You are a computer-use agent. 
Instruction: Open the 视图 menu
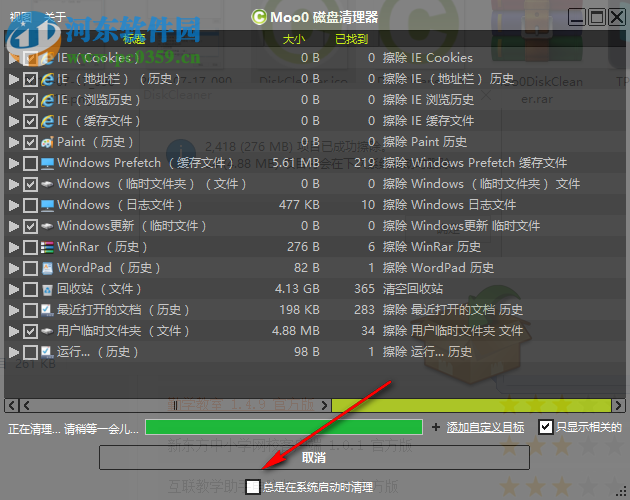[x=20, y=17]
